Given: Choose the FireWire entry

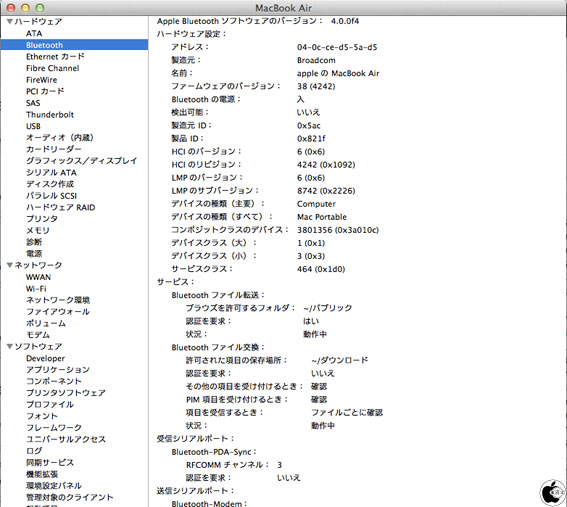Looking at the screenshot, I should 42,80.
